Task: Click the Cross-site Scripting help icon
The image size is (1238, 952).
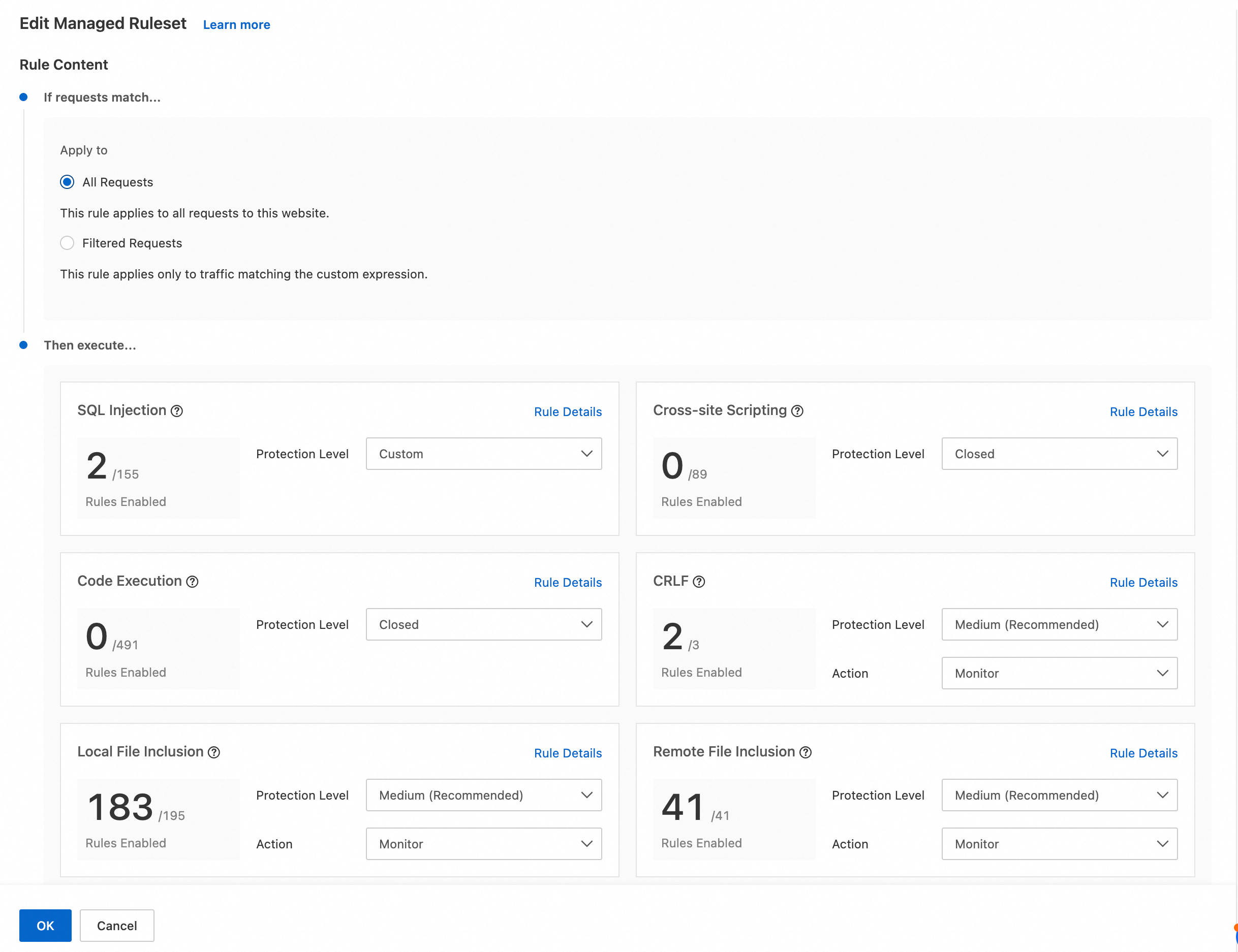Action: pyautogui.click(x=797, y=411)
